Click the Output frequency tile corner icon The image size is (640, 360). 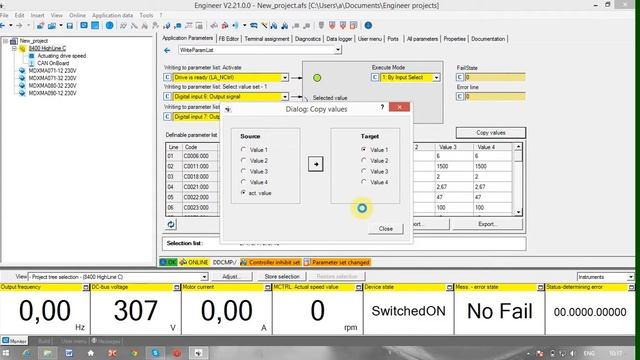tap(86, 287)
